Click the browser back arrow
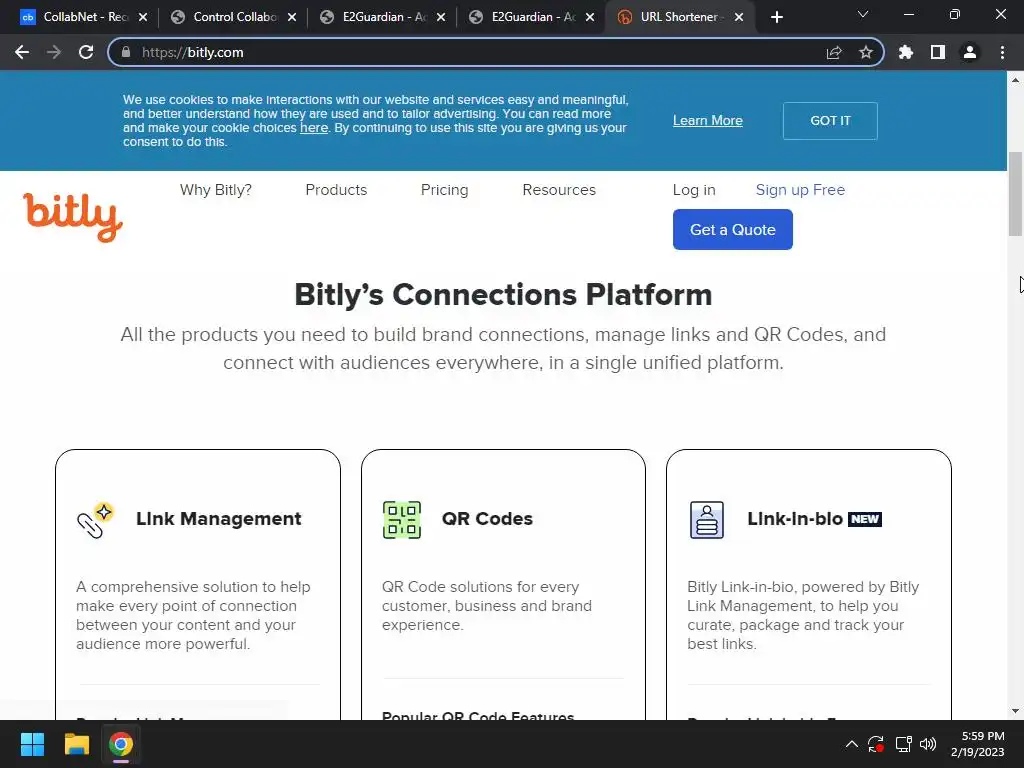 click(22, 52)
